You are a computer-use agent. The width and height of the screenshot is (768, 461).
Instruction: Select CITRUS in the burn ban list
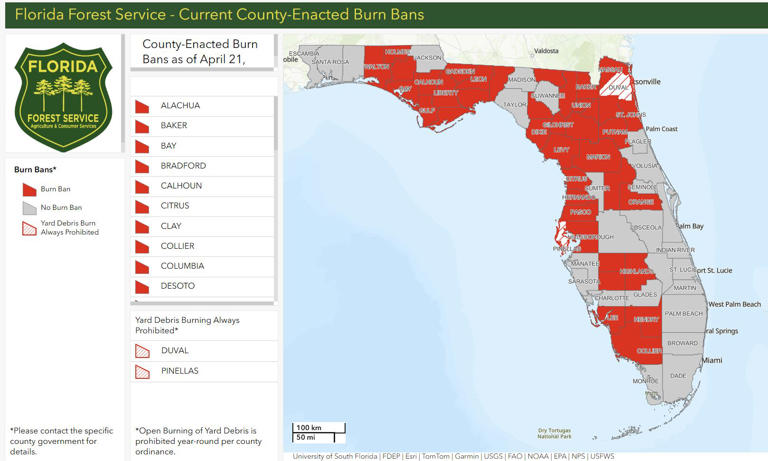(202, 206)
